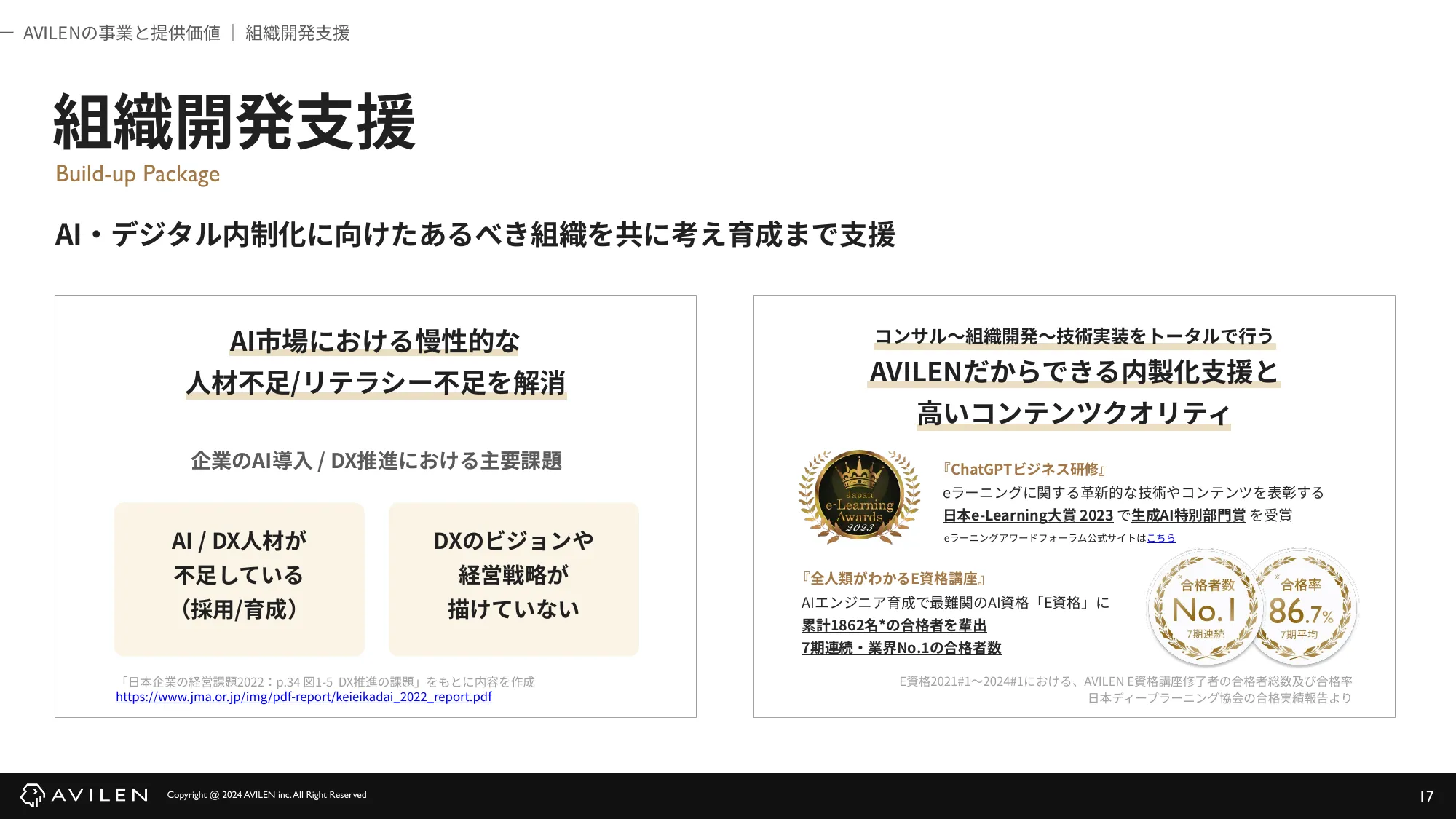Click heading 高いコンテンツクオリティ
Viewport: 1456px width, 819px height.
pos(1074,414)
